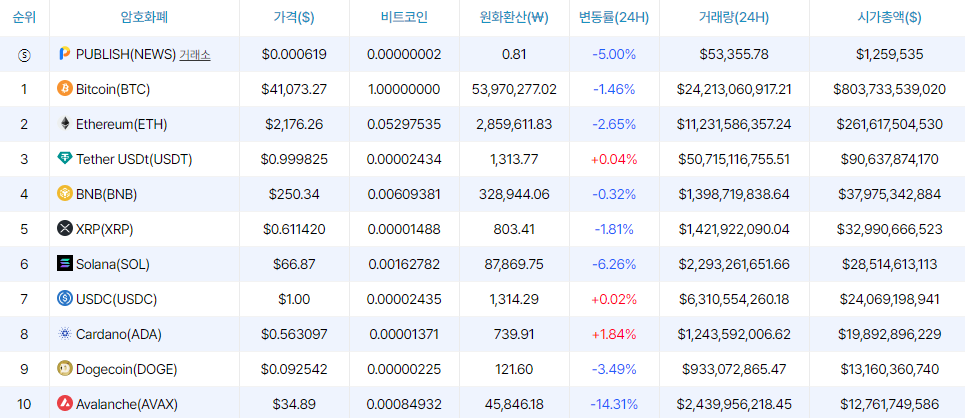This screenshot has height=418, width=965.
Task: Click the Tether USDt logo icon
Action: point(65,159)
